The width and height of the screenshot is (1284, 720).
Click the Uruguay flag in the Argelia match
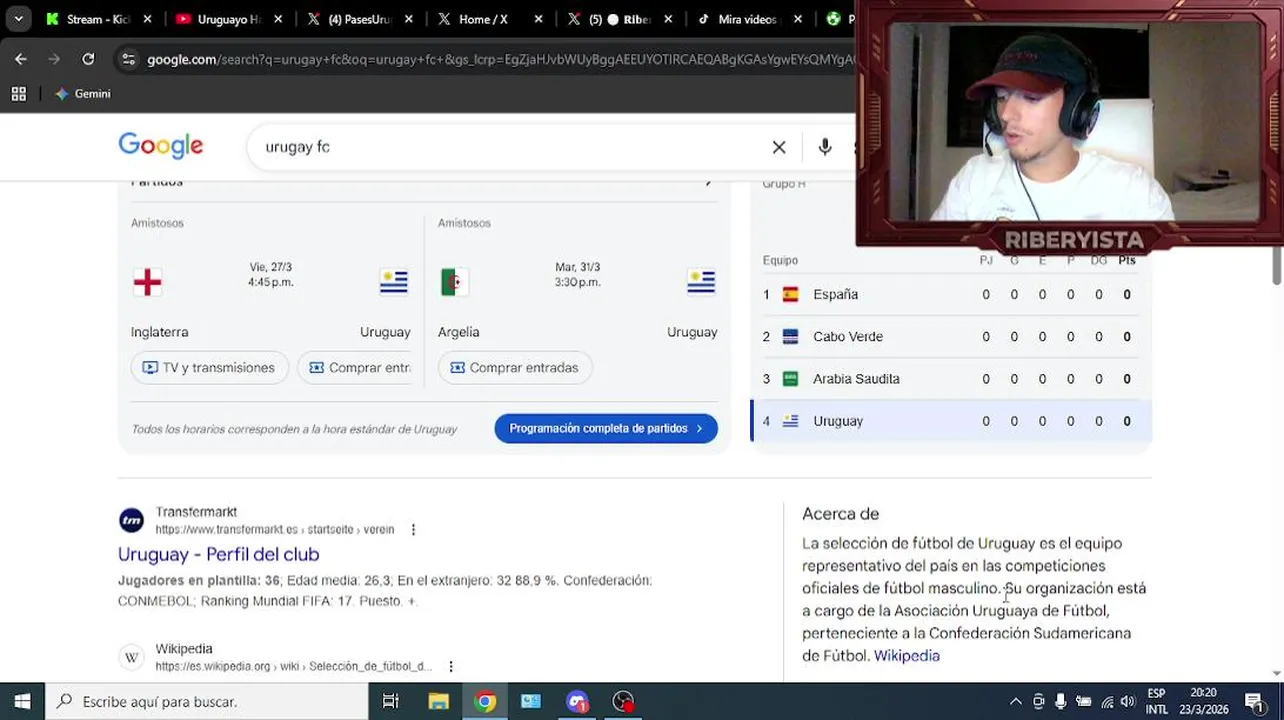tap(701, 282)
